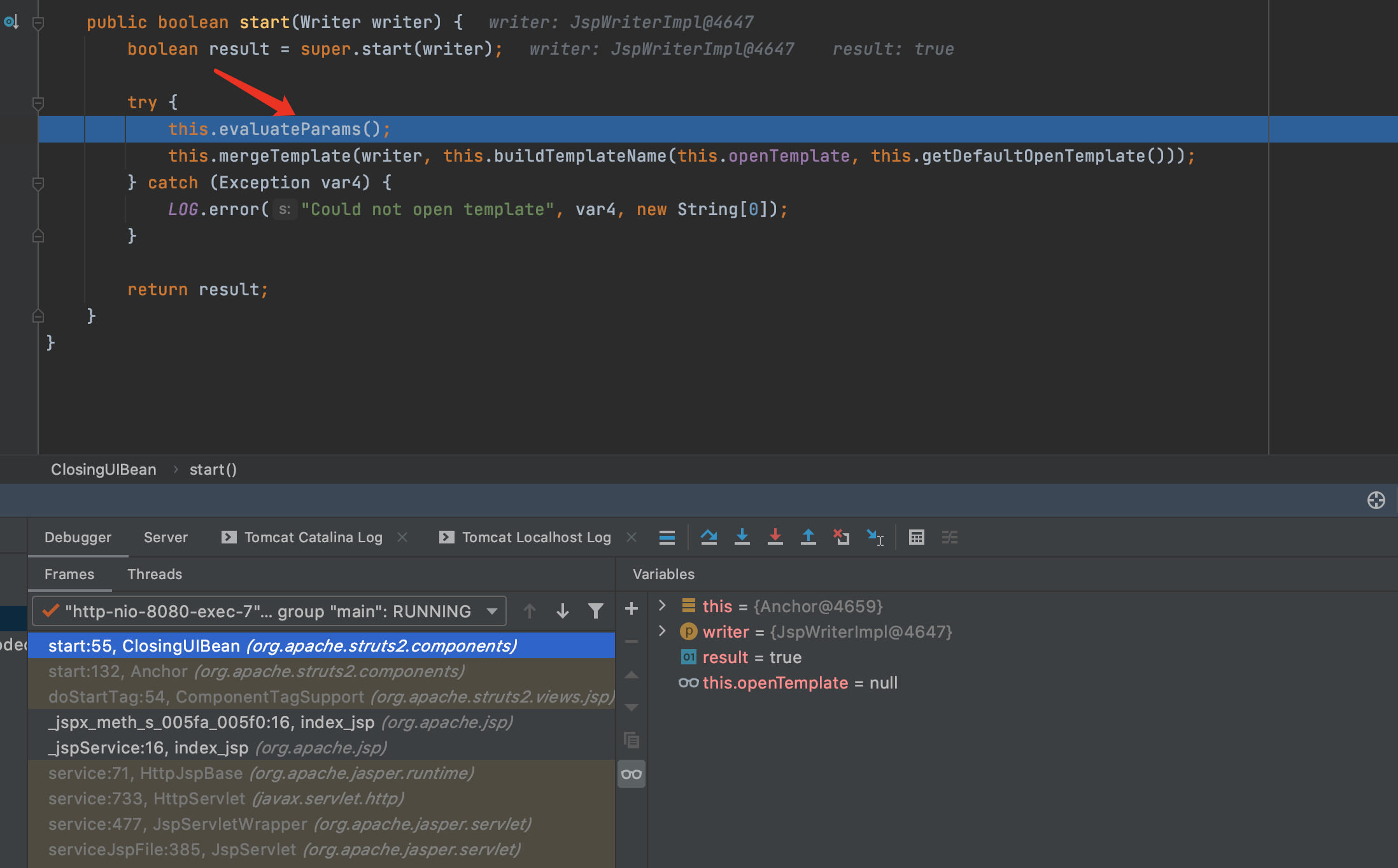Close the Tomcat Localhost Log tab
Image resolution: width=1398 pixels, height=868 pixels.
pyautogui.click(x=631, y=537)
